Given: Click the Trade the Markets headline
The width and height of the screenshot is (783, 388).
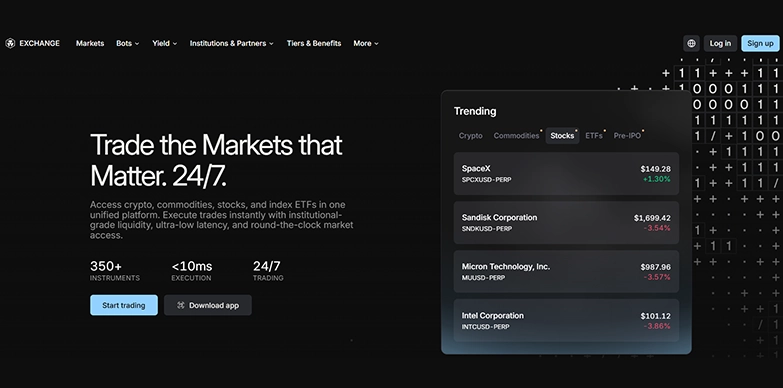Looking at the screenshot, I should 216,160.
